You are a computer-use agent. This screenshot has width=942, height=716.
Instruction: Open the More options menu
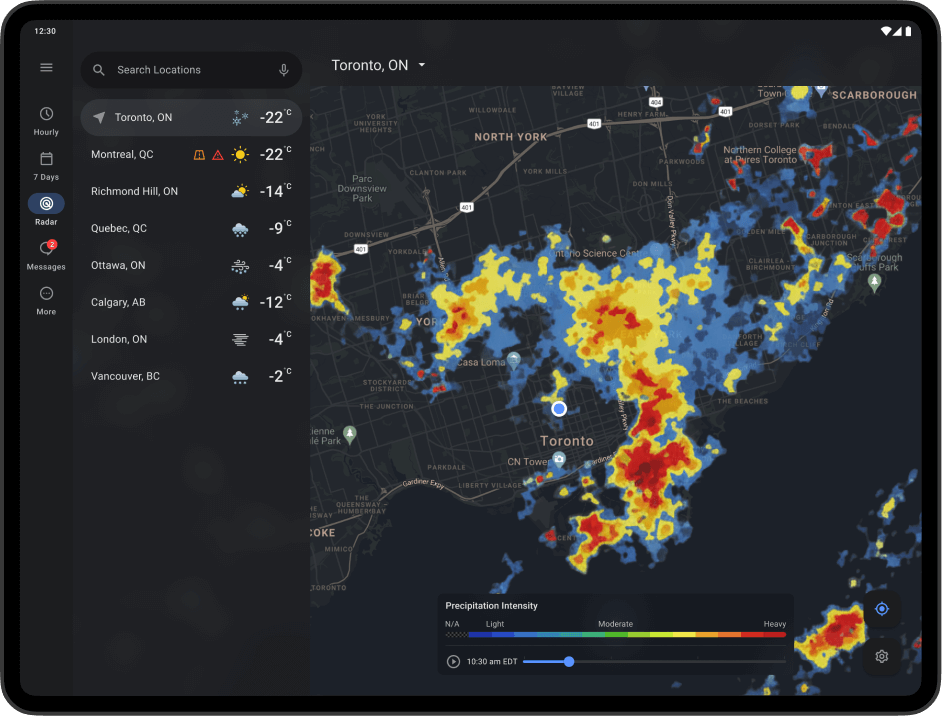click(46, 299)
